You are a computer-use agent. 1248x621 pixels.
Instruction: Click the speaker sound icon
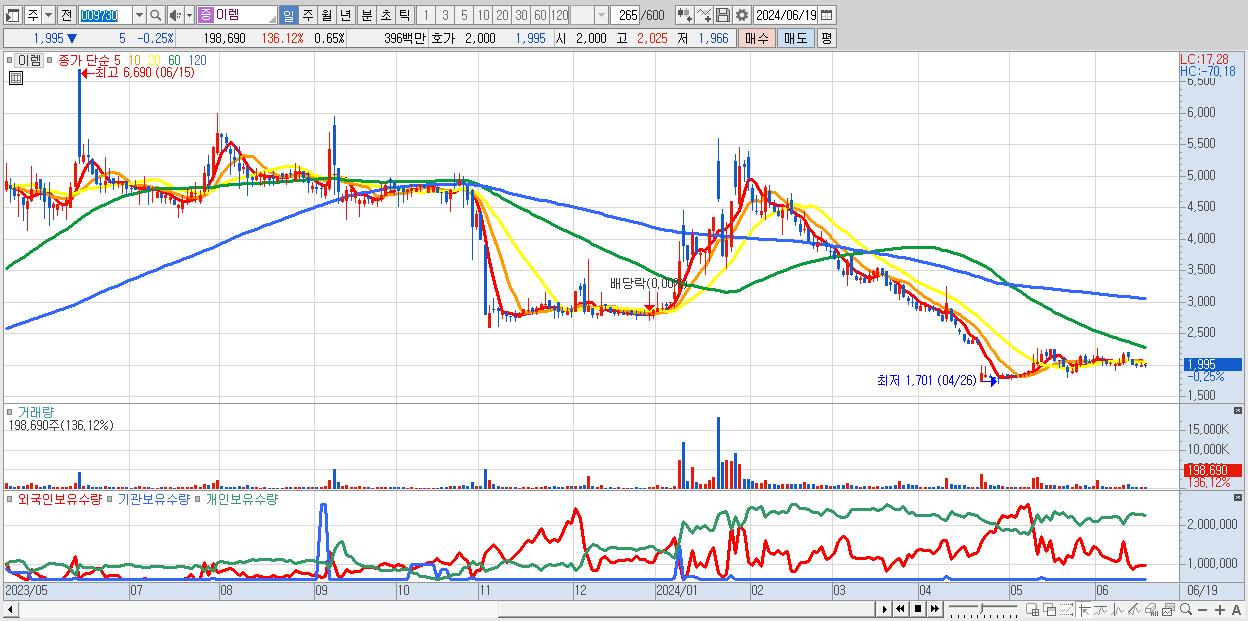pyautogui.click(x=175, y=15)
